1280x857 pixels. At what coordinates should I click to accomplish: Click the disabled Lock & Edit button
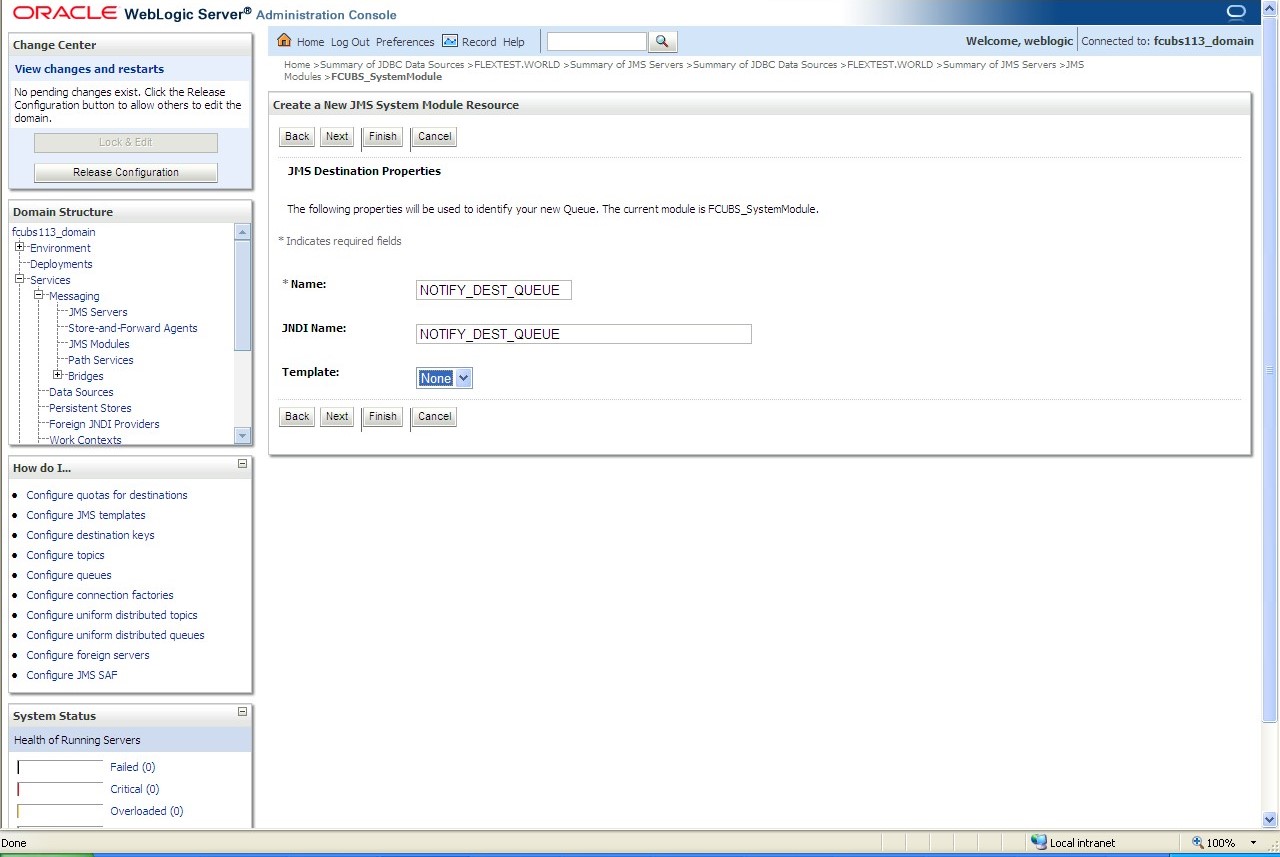click(126, 142)
